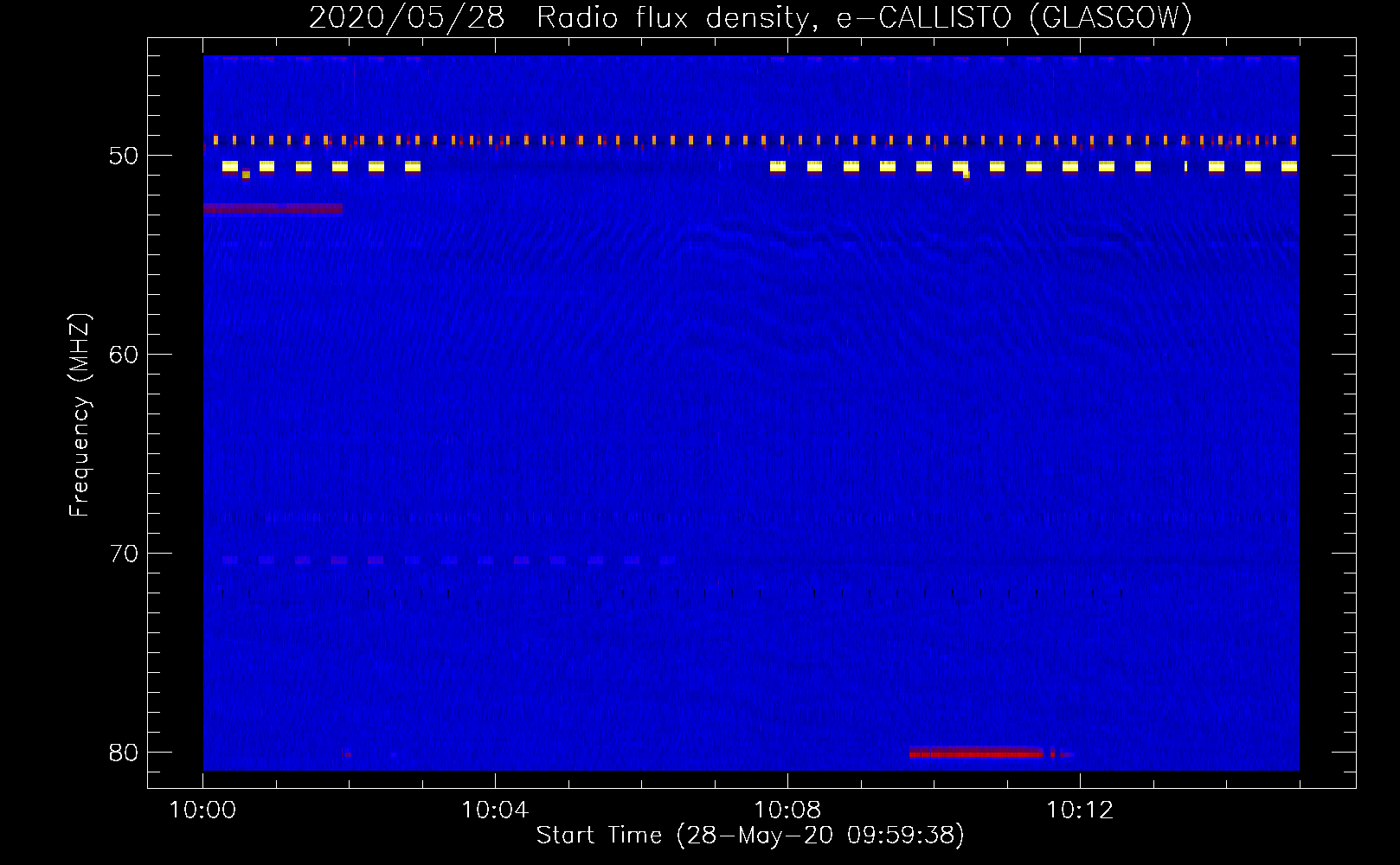Click the purple horizontal band near 53 MHz
Image resolution: width=1400 pixels, height=865 pixels.
273,208
